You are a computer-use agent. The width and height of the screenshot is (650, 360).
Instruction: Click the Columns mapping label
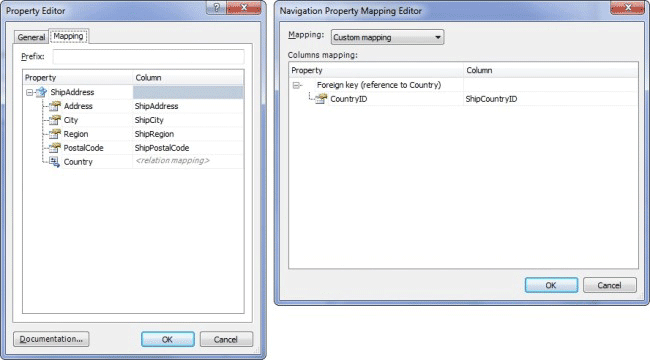[323, 55]
